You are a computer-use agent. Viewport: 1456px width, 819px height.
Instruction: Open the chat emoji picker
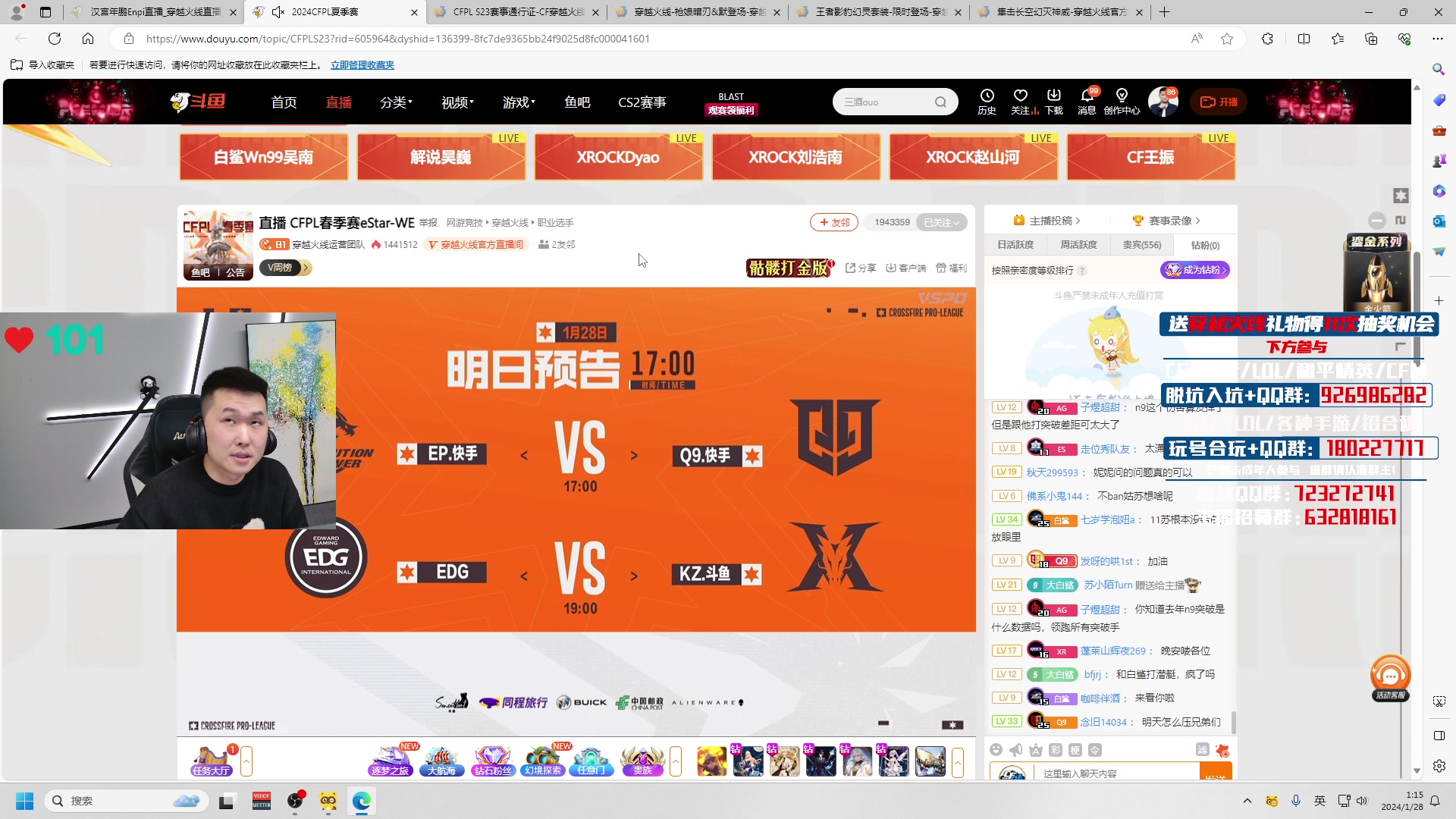click(996, 750)
